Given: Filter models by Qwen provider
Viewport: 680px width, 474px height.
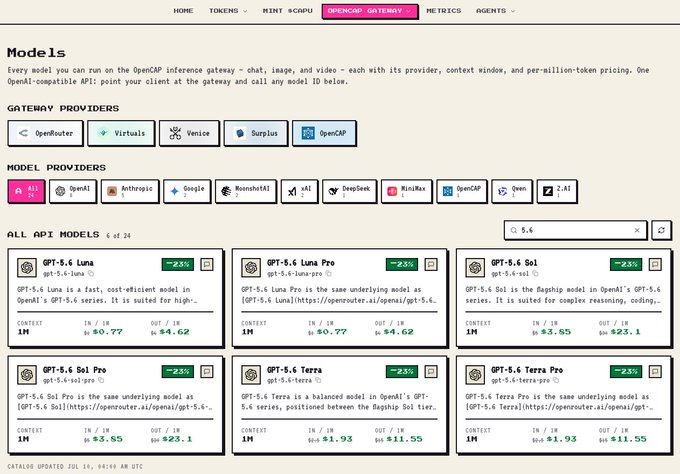Looking at the screenshot, I should [x=512, y=191].
